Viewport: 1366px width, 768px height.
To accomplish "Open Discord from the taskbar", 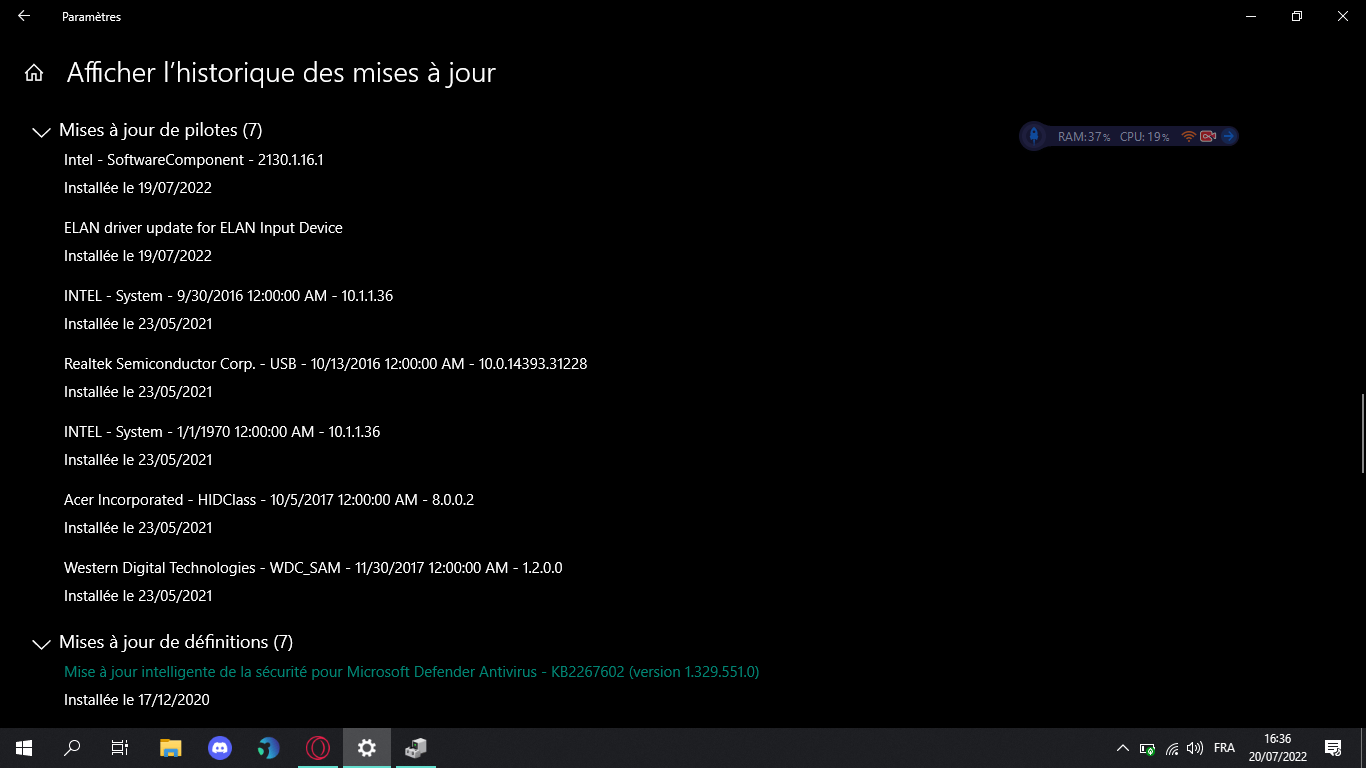I will point(219,748).
